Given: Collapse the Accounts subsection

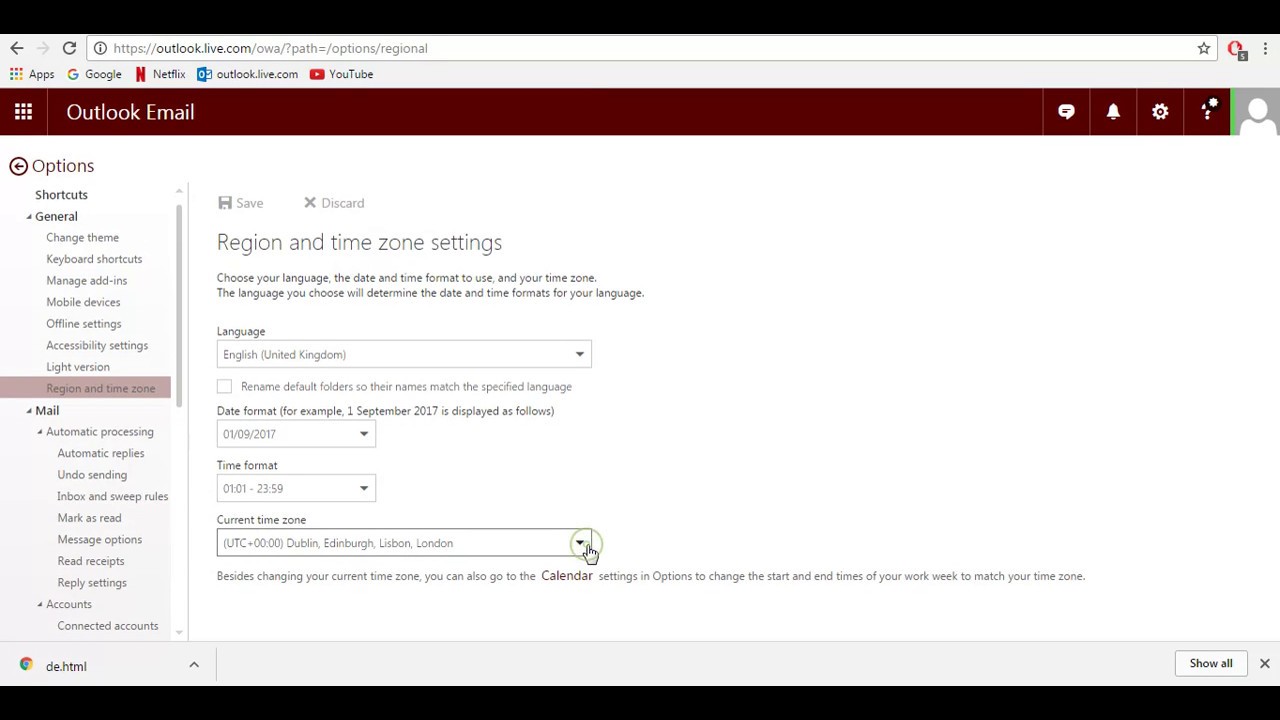Looking at the screenshot, I should (40, 604).
